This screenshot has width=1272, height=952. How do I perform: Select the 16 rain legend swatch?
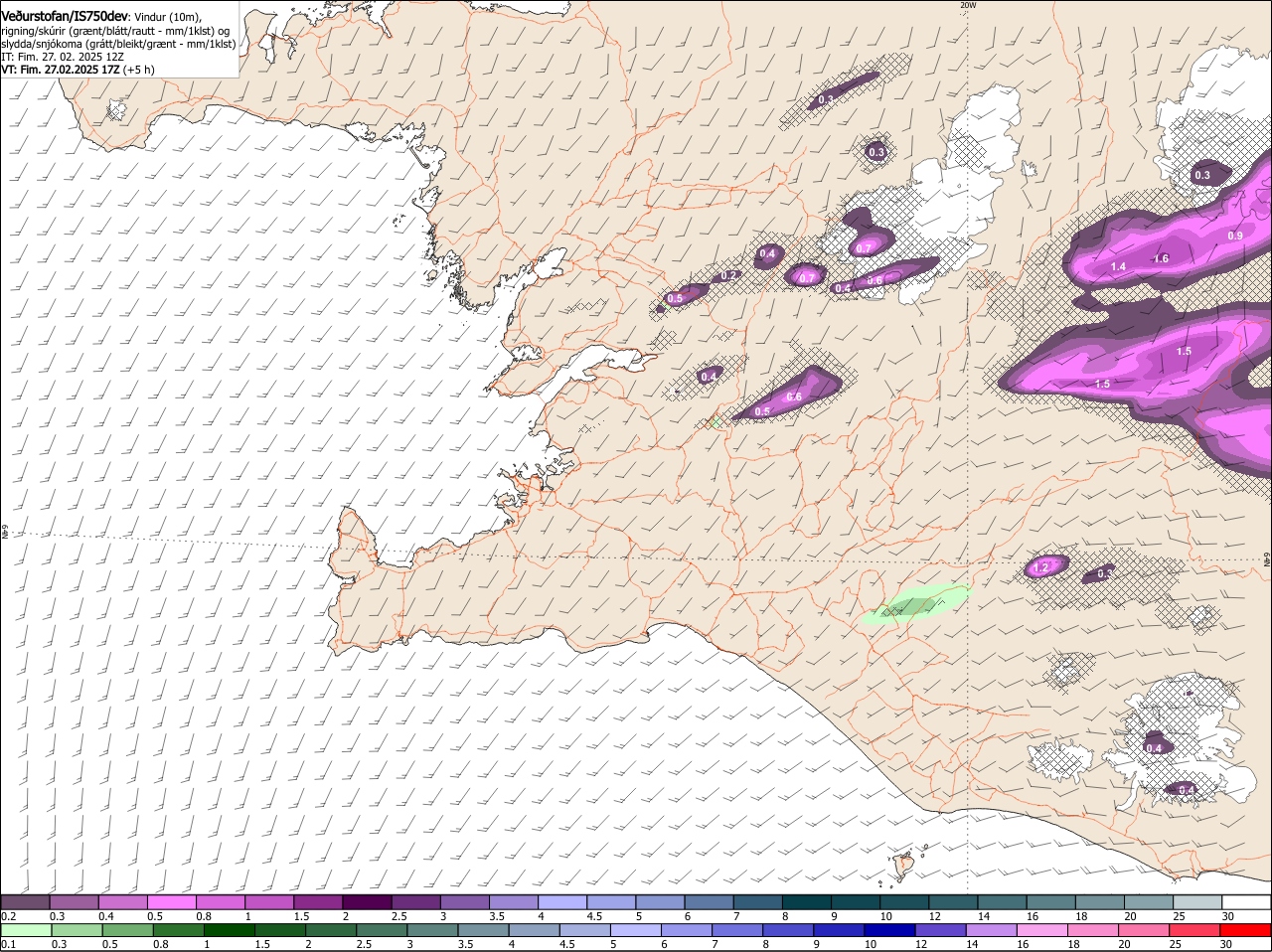coord(1042,930)
